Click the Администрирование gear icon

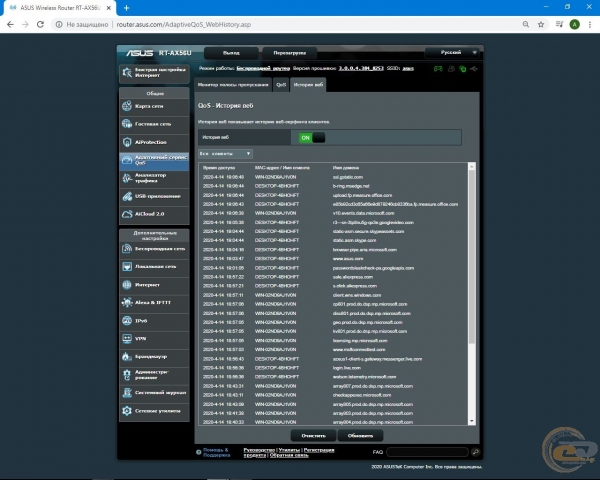(x=127, y=375)
